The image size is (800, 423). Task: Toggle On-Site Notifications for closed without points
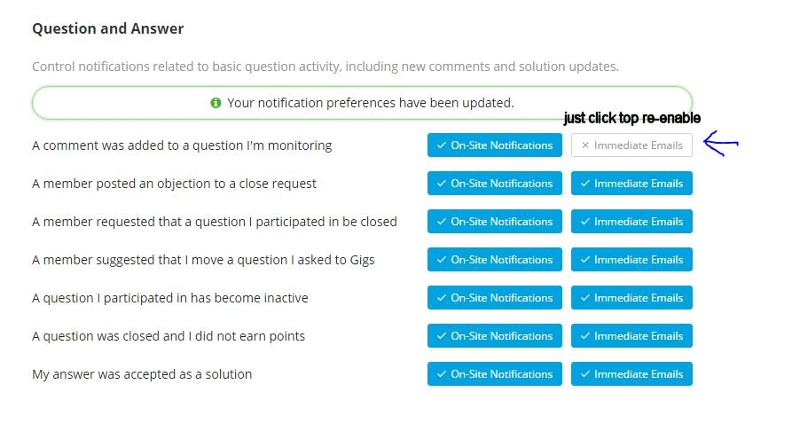(x=494, y=336)
